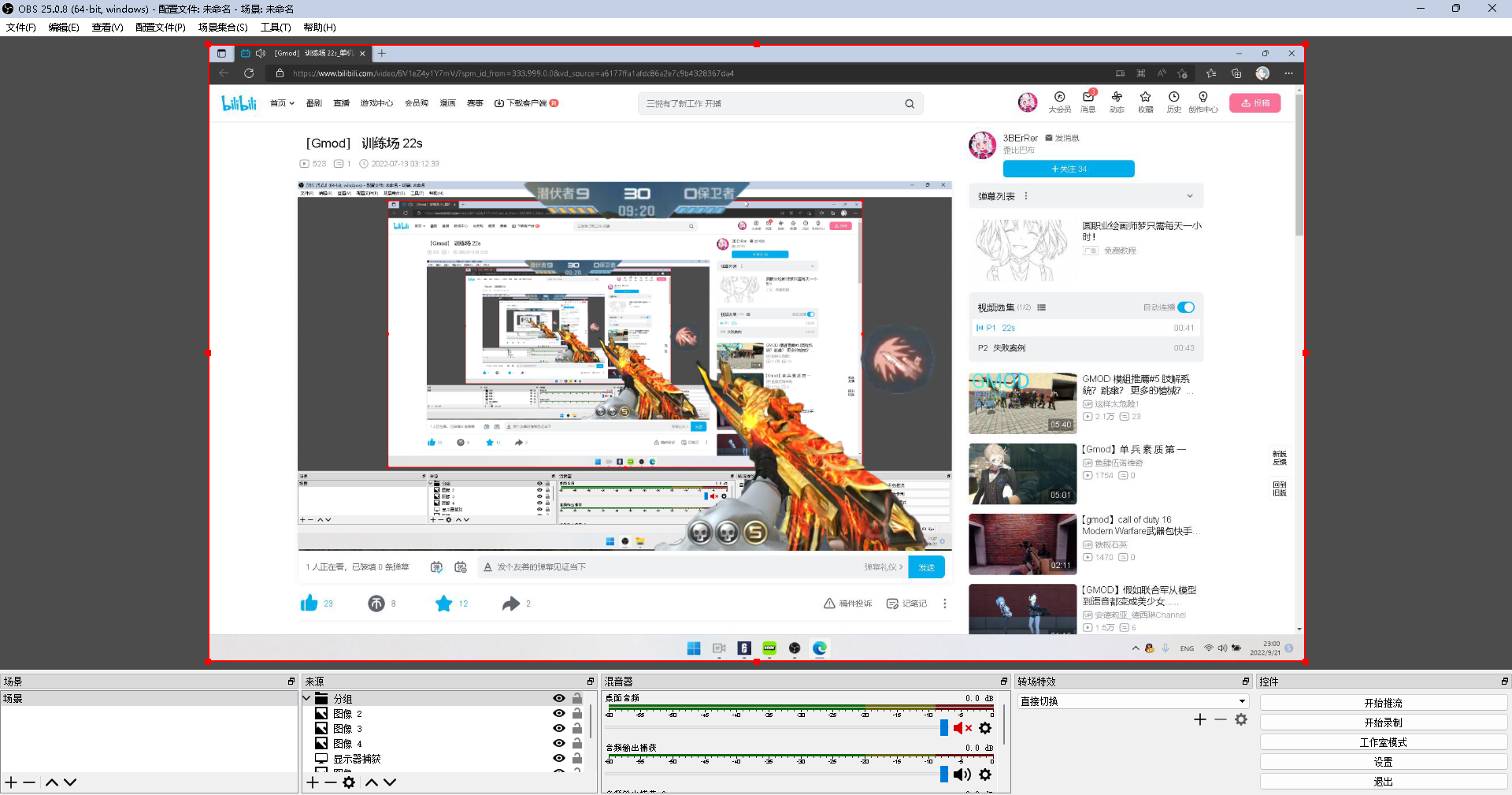Move source up in sources panel
Viewport: 1512px width, 795px height.
[x=372, y=782]
